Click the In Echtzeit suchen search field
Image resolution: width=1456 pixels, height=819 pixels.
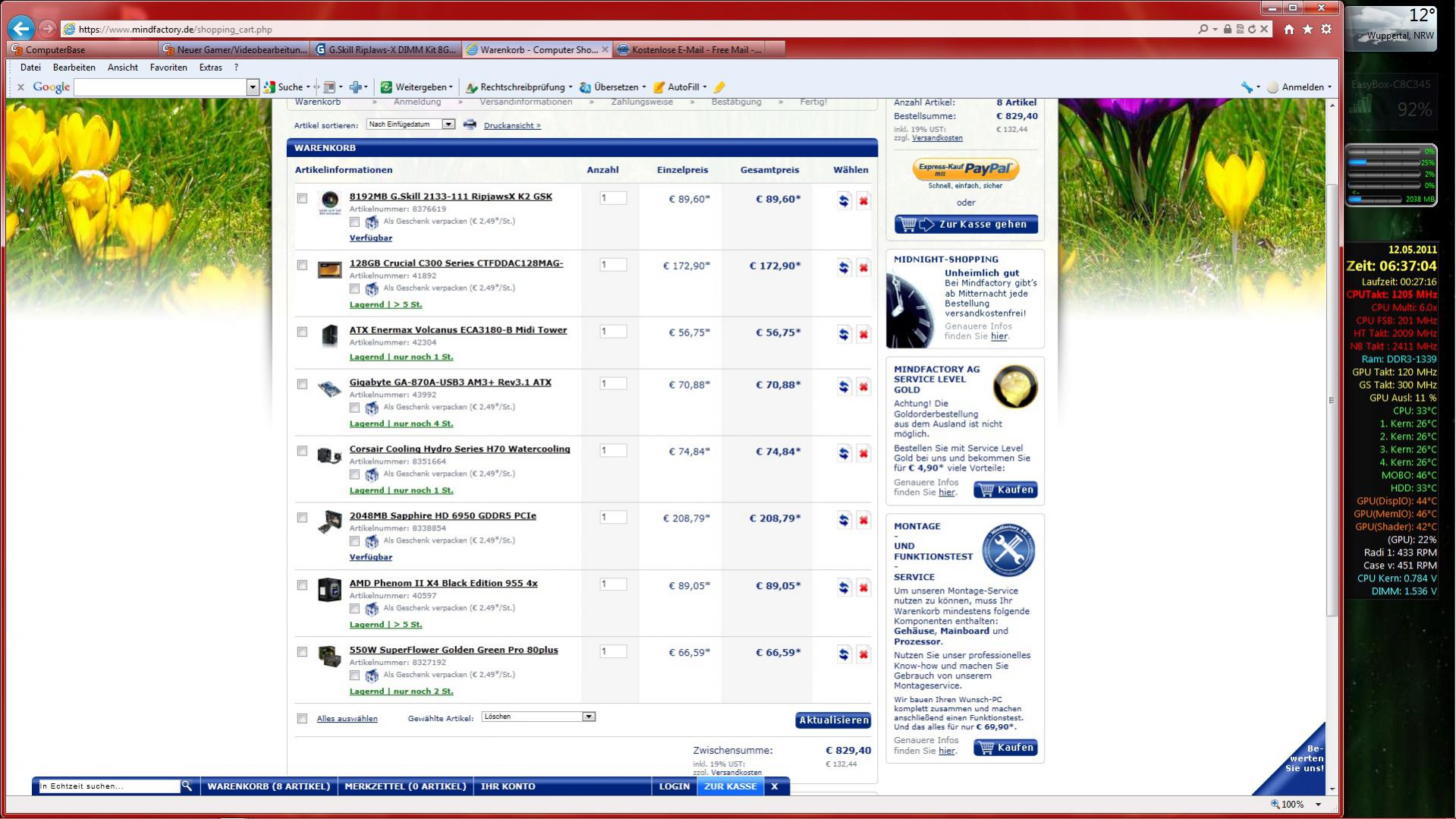[108, 786]
